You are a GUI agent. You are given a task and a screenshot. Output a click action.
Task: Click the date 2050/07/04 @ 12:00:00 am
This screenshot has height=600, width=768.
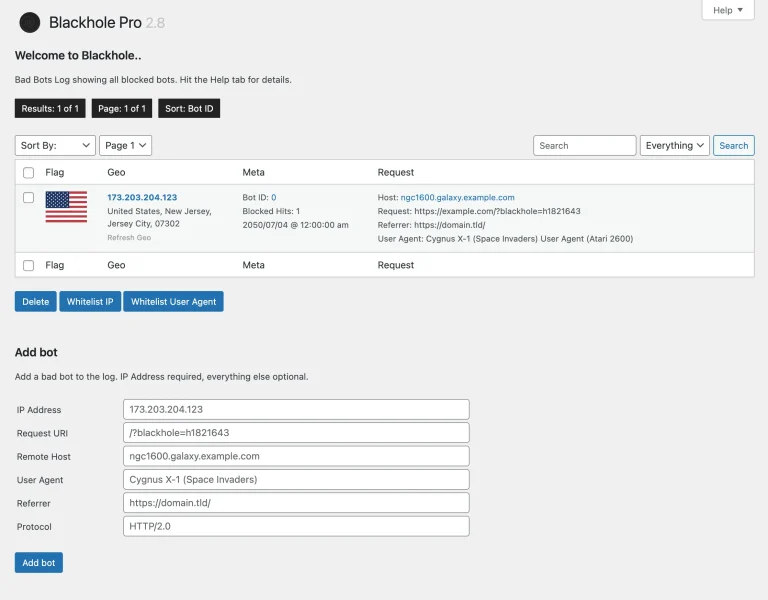[295, 225]
